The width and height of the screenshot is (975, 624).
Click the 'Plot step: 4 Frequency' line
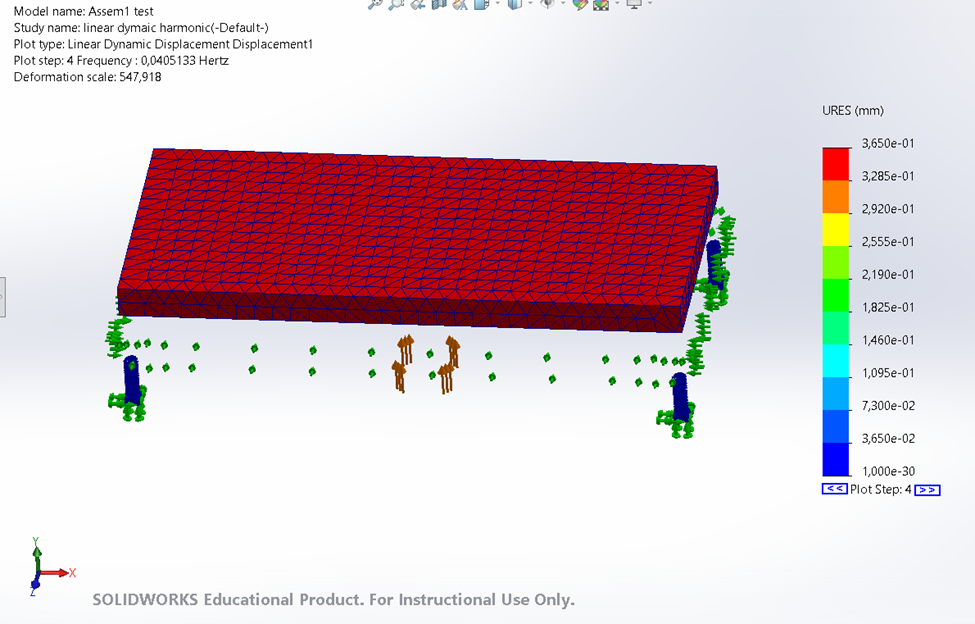coord(121,60)
